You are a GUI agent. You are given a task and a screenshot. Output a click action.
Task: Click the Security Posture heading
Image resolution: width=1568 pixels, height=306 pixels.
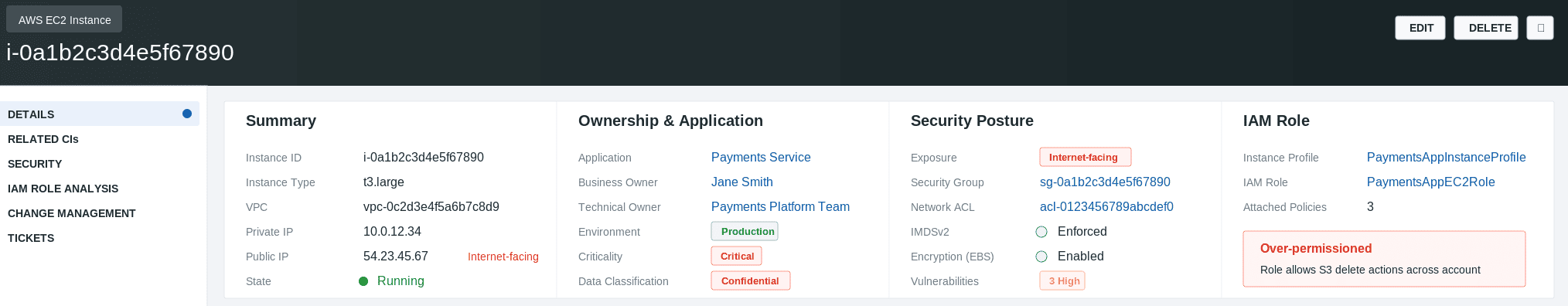pos(972,121)
